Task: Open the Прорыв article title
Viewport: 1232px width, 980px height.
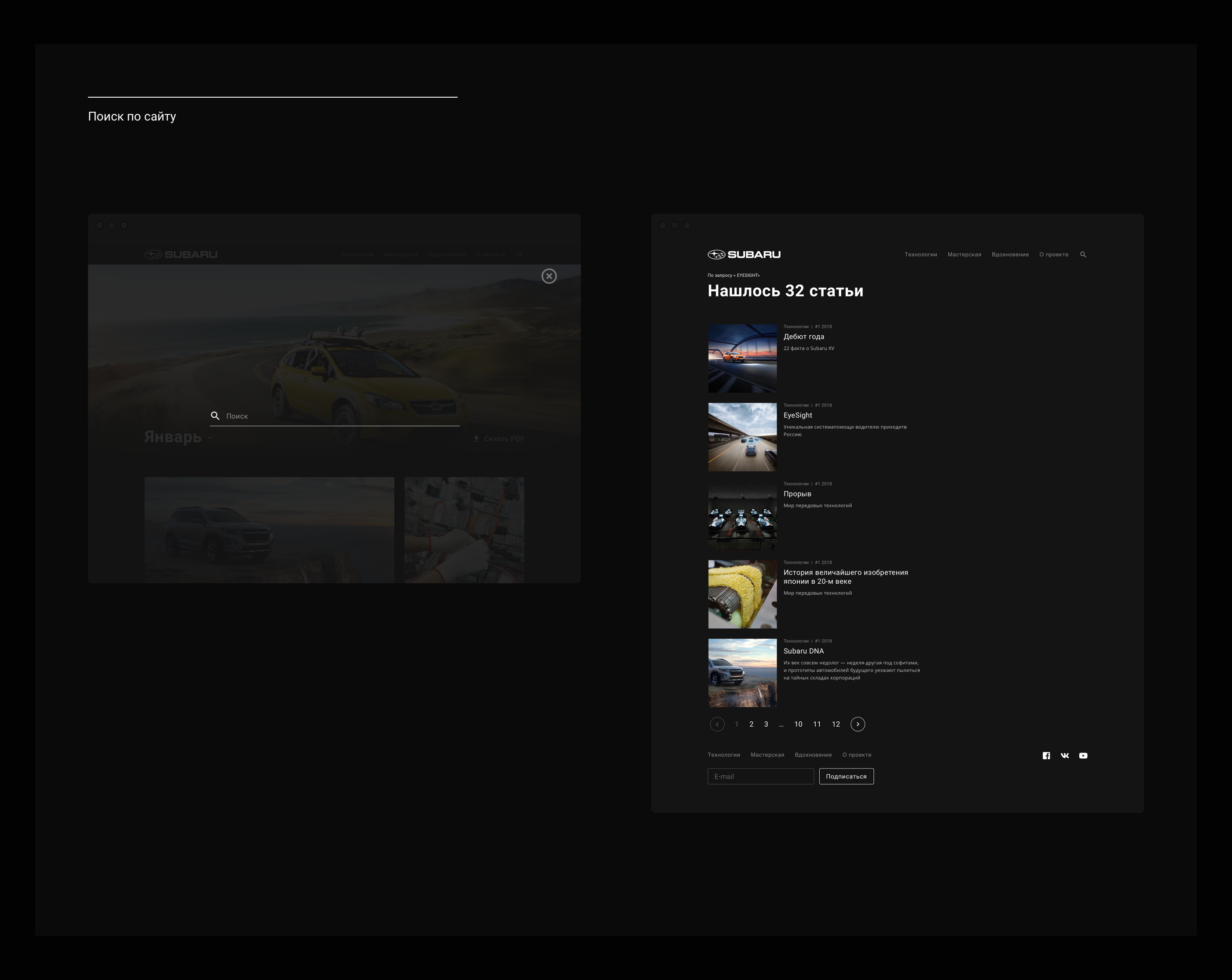Action: 797,494
